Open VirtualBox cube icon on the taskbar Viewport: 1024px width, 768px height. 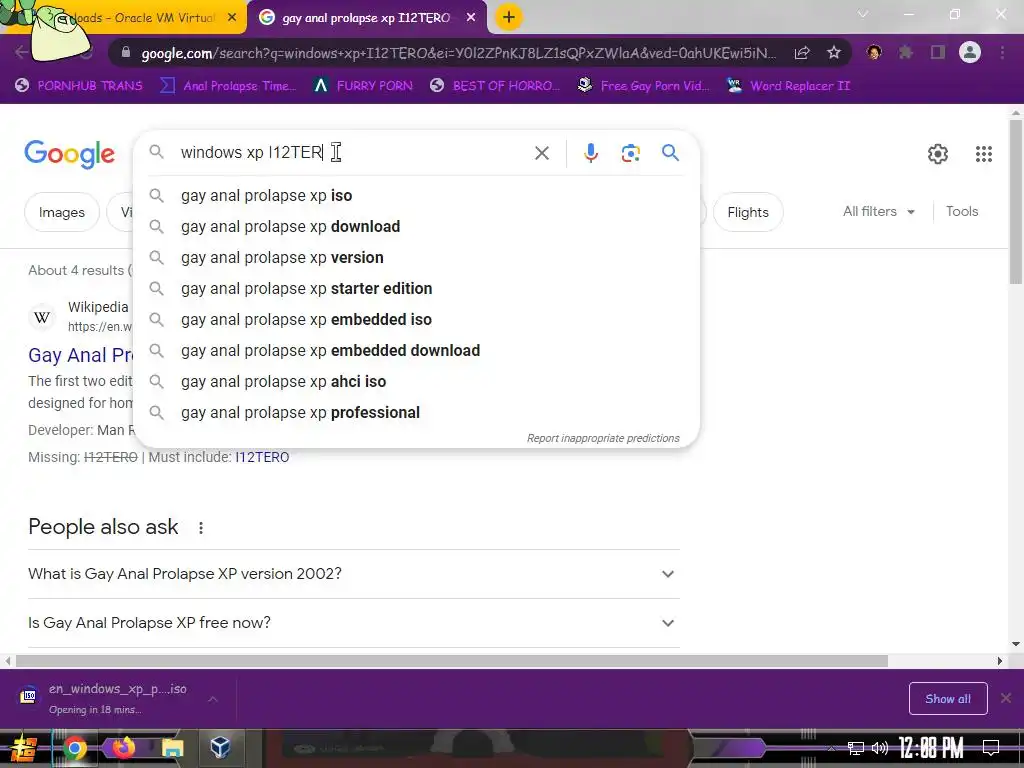tap(220, 748)
